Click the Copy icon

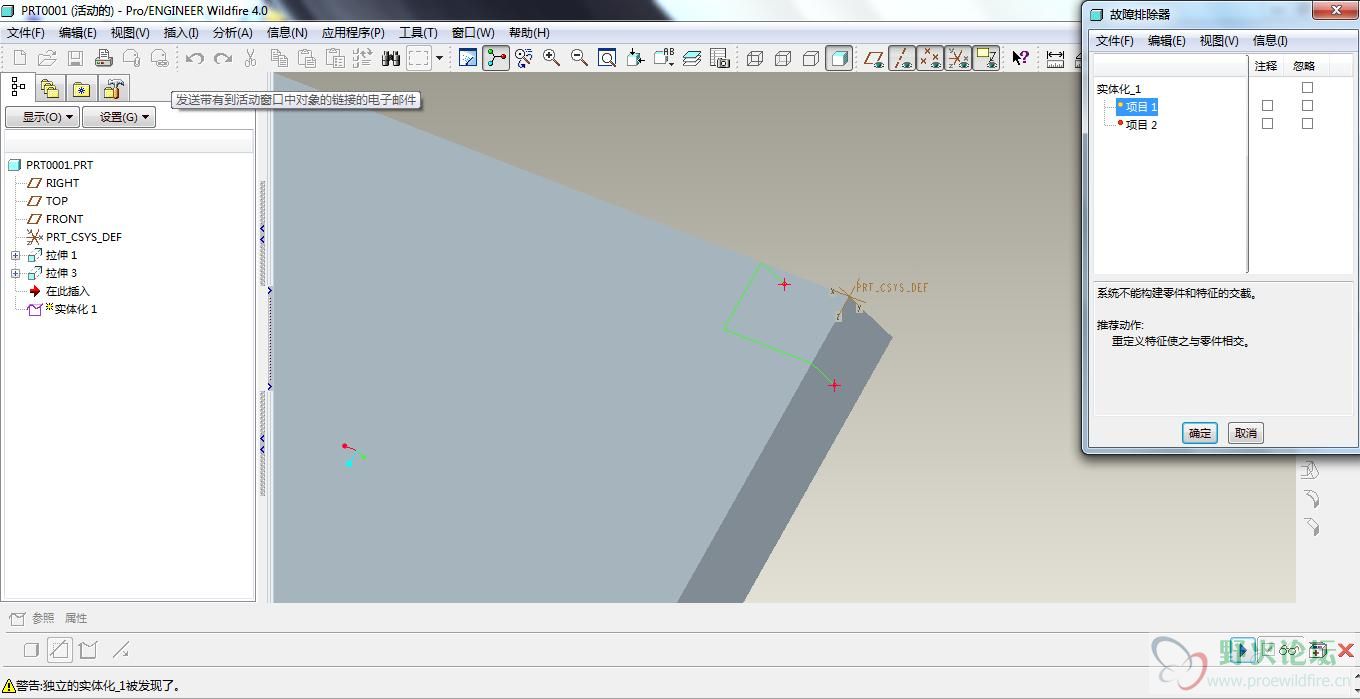pyautogui.click(x=279, y=59)
